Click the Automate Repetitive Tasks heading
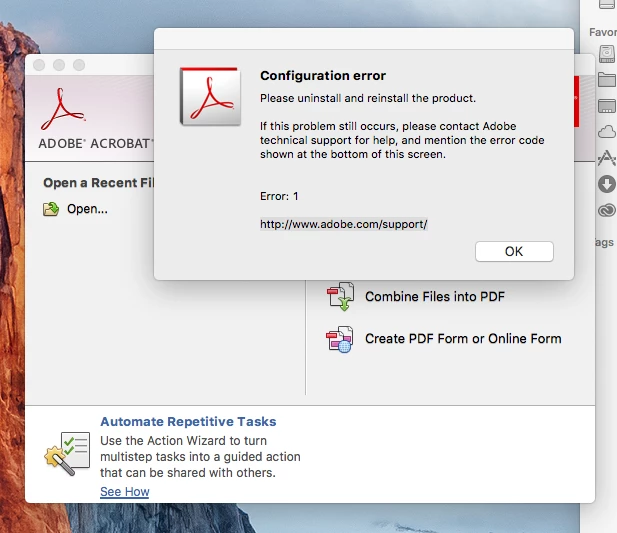The image size is (617, 533). pyautogui.click(x=188, y=422)
